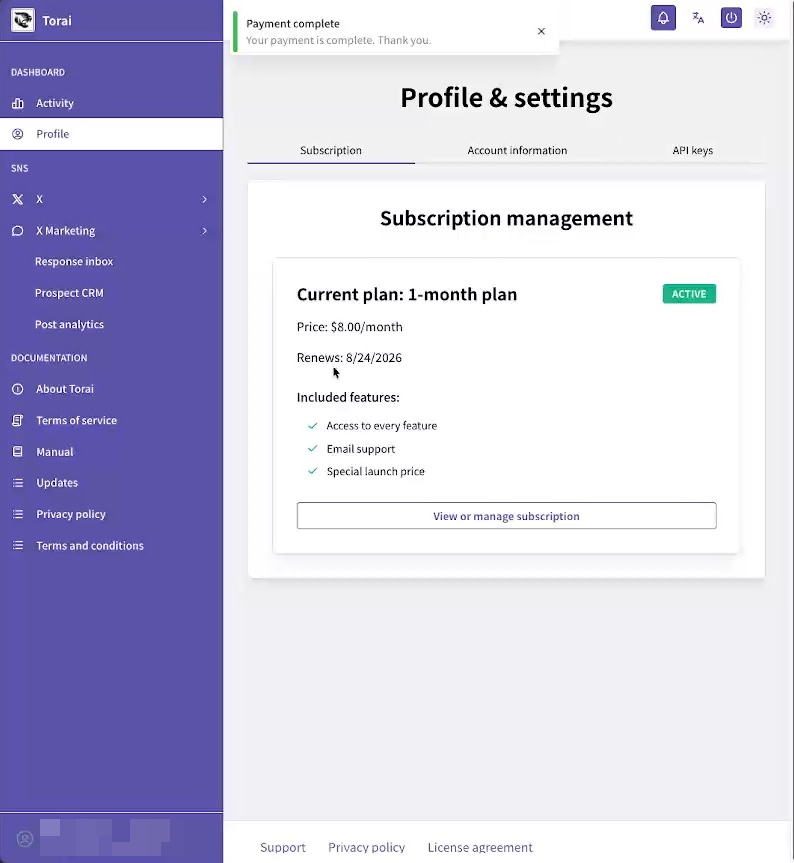Click the blurred username in the sidebar footer
This screenshot has height=863, width=794.
tap(105, 838)
